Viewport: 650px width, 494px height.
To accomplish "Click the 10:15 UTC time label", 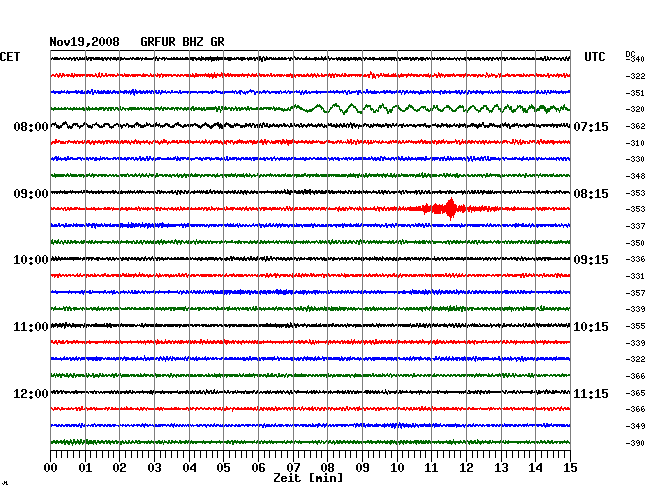I will [591, 327].
